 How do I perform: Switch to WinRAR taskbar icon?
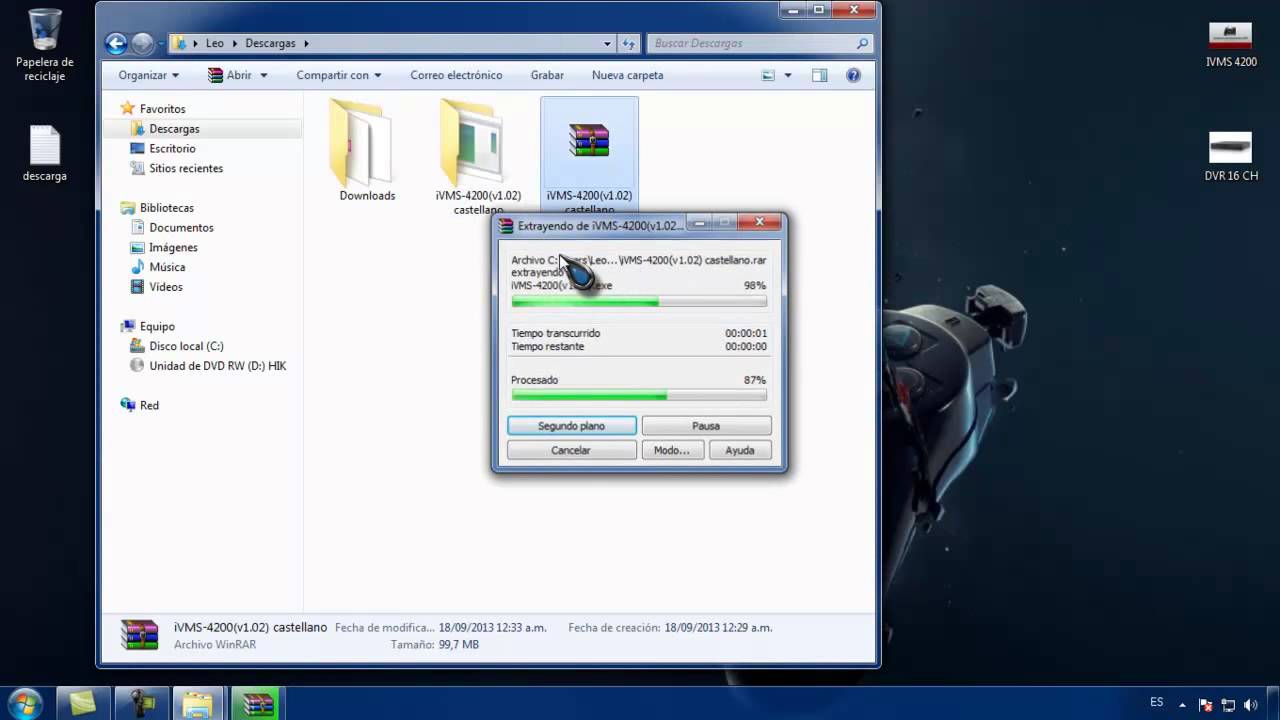click(257, 704)
